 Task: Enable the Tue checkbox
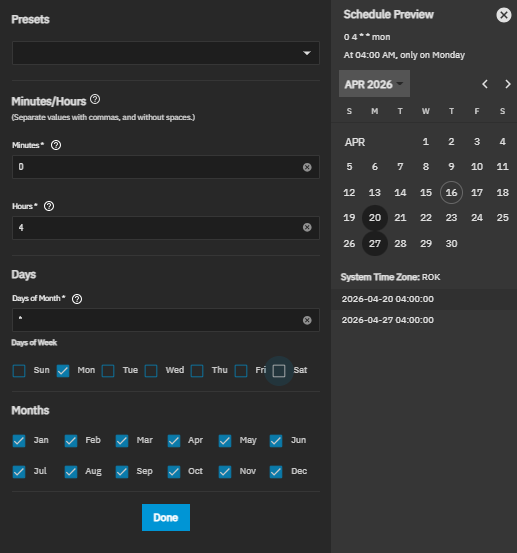point(108,371)
